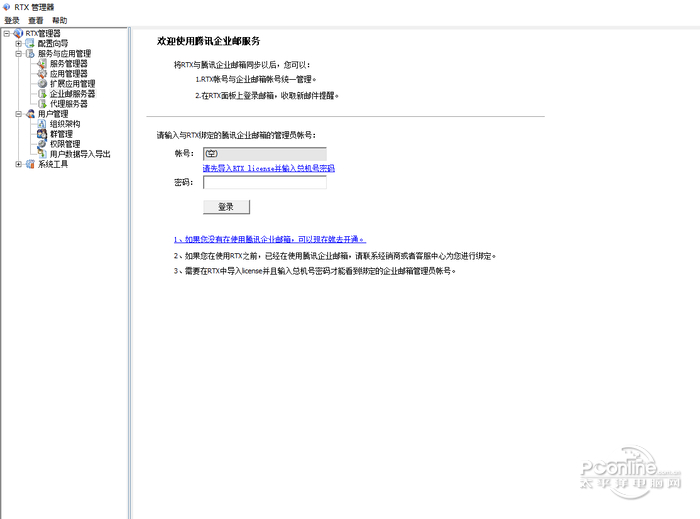Open link to activate 腾讯企业邮箱
700x519 pixels.
[270, 240]
